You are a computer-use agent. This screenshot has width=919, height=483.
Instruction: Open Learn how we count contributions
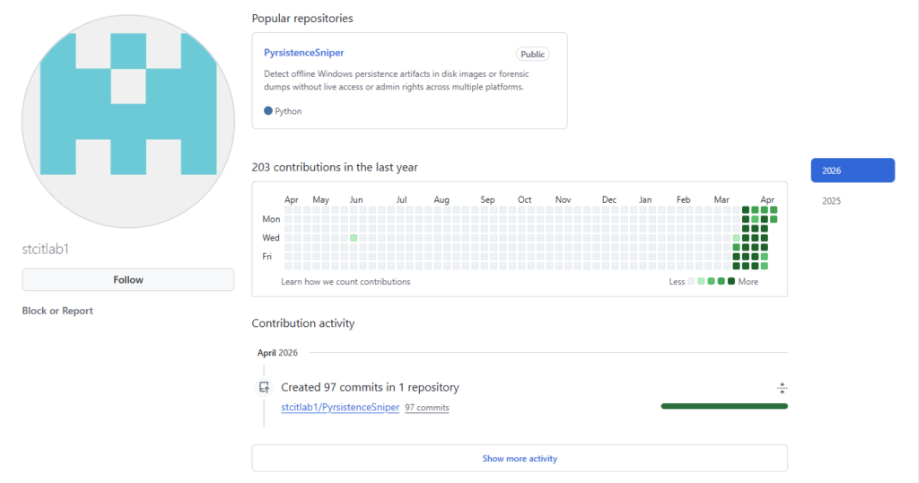(346, 282)
